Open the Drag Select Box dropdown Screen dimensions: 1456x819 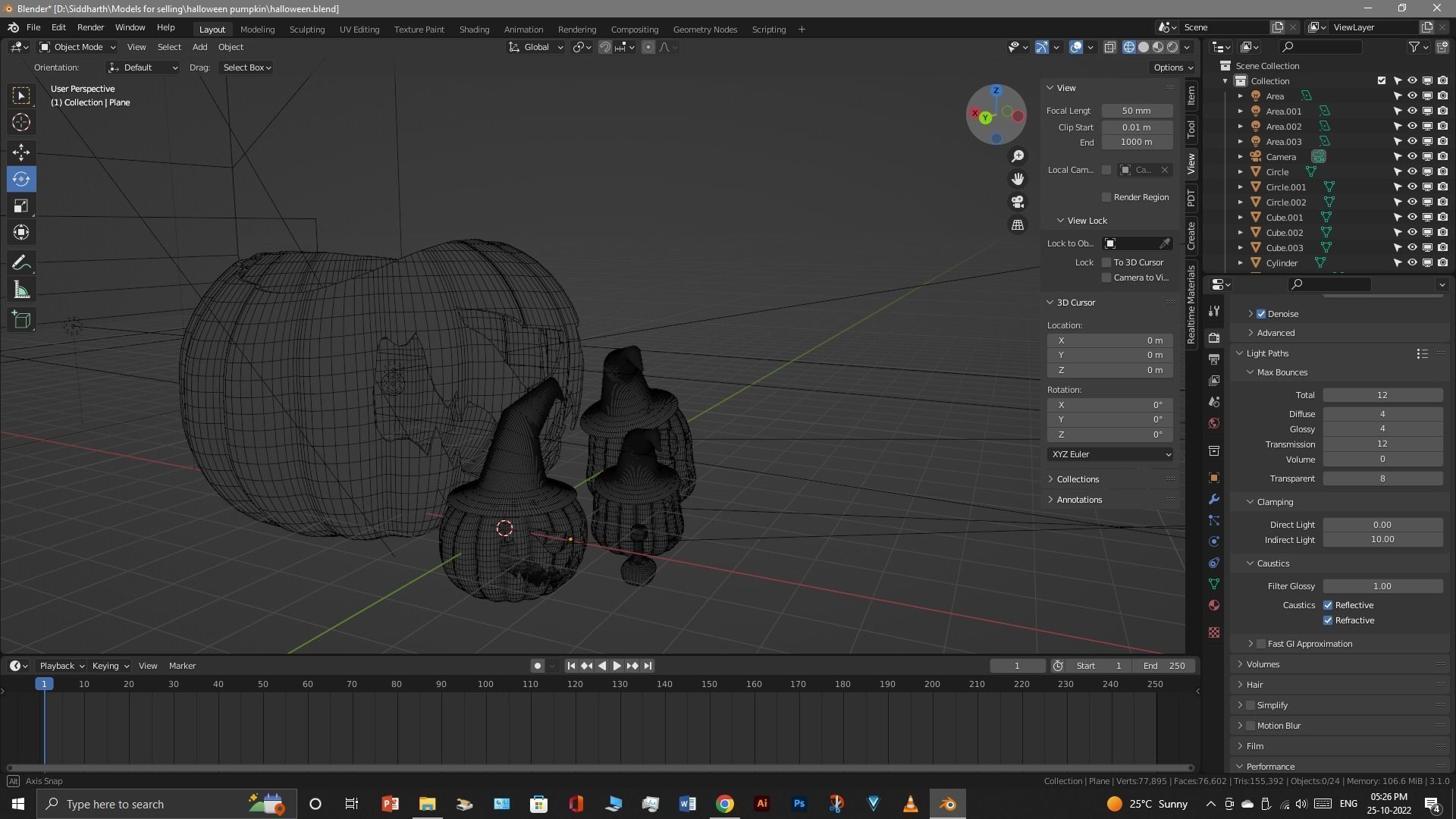click(x=246, y=67)
